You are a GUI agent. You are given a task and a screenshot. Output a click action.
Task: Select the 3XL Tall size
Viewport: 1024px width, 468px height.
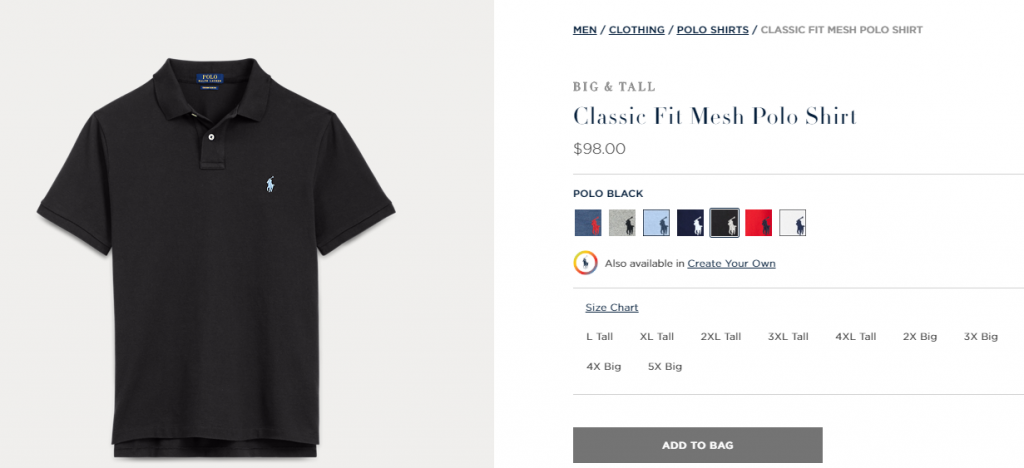788,337
